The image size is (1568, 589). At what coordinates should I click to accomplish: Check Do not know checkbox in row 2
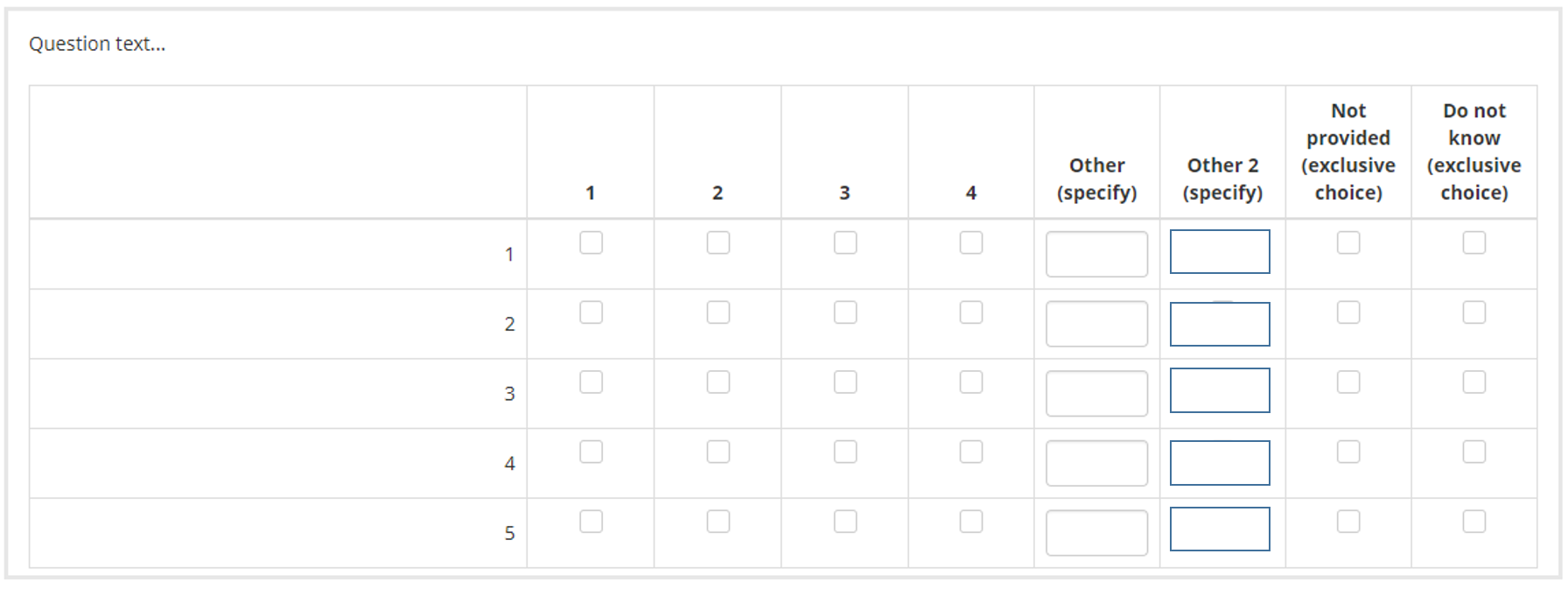point(1474,312)
